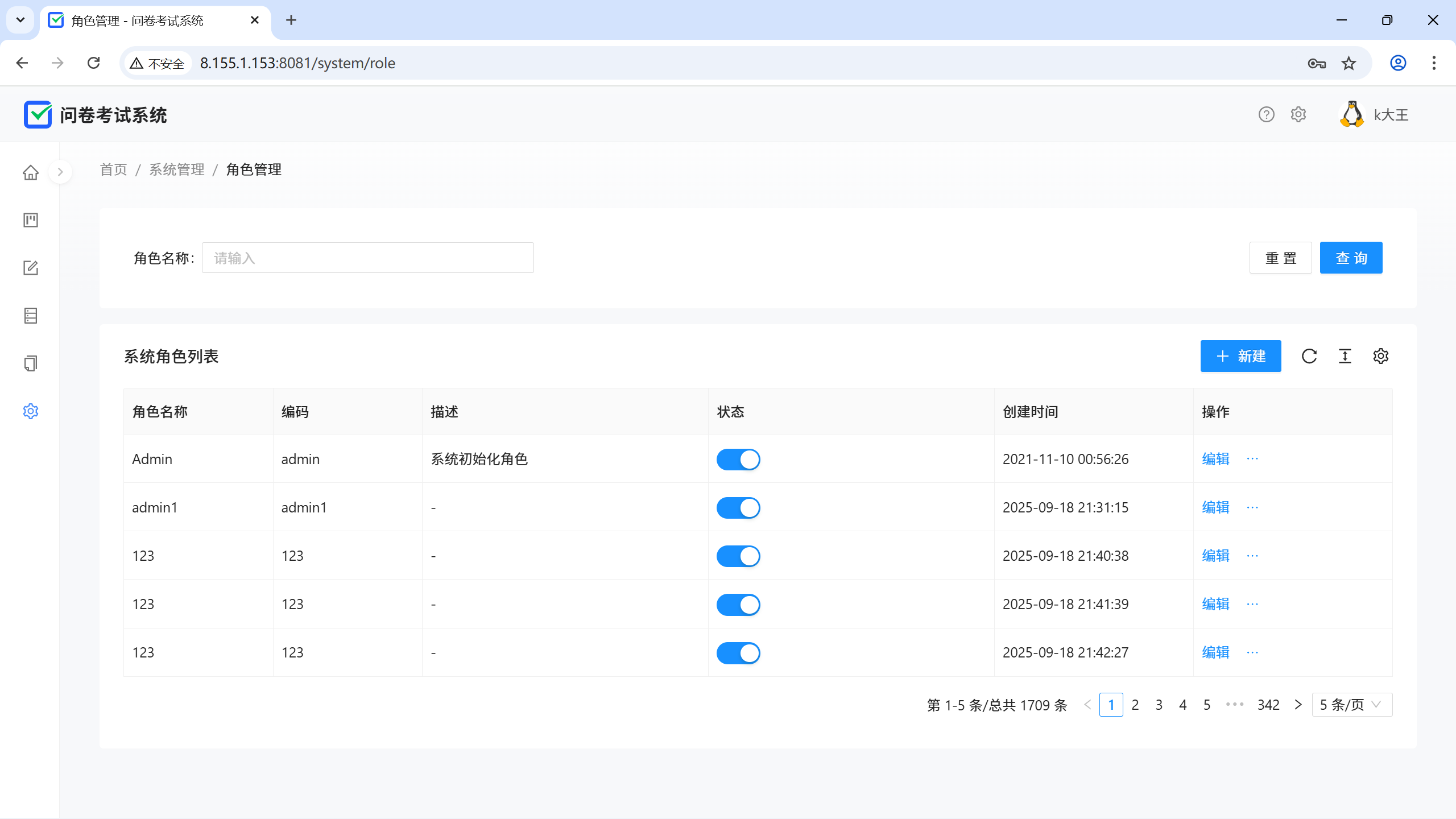Viewport: 1456px width, 819px height.
Task: Click the help question mark icon
Action: point(1266,115)
